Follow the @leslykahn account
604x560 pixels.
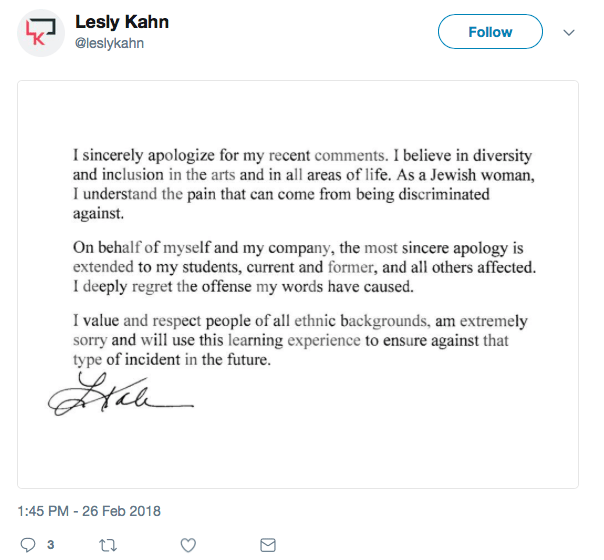coord(490,32)
